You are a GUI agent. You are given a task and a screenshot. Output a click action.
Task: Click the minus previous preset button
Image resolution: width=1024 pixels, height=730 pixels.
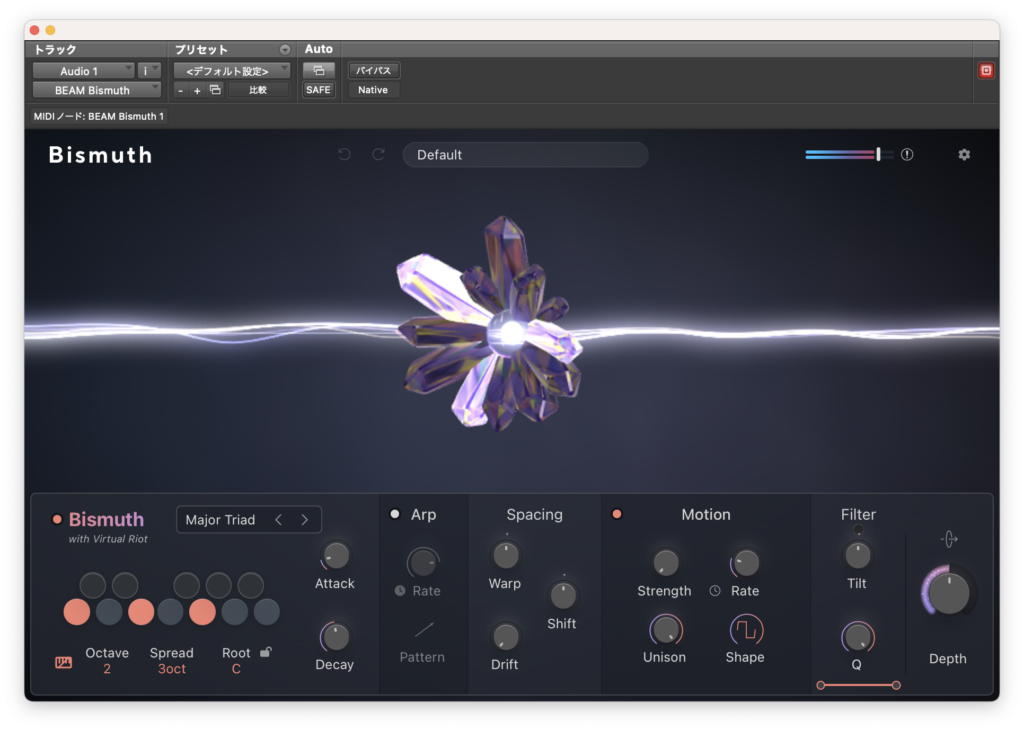[181, 91]
